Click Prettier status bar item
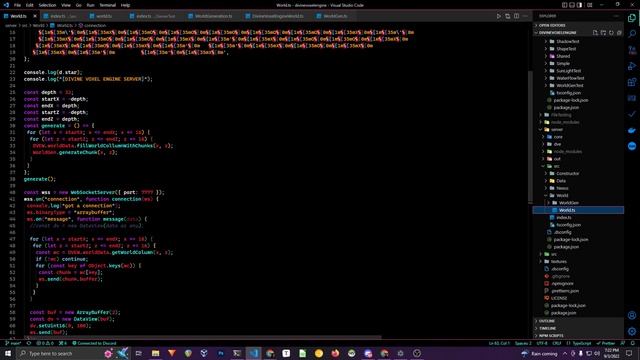The height and width of the screenshot is (360, 640). [x=606, y=344]
